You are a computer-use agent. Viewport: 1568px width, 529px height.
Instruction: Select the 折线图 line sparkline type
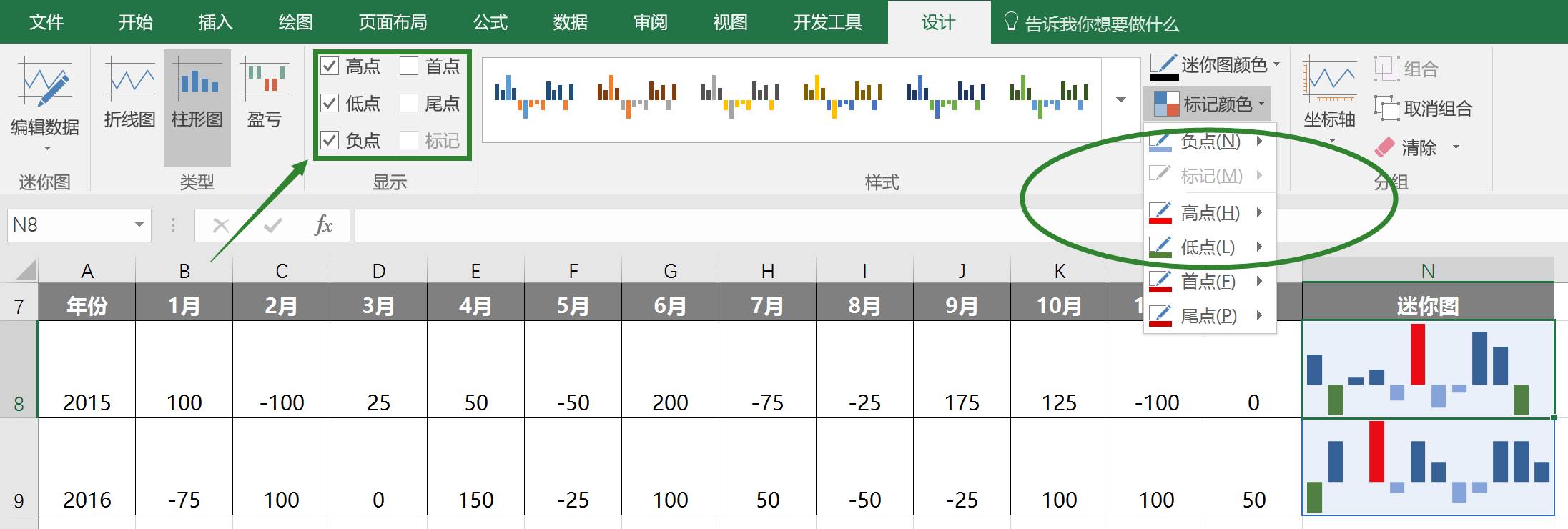[130, 94]
